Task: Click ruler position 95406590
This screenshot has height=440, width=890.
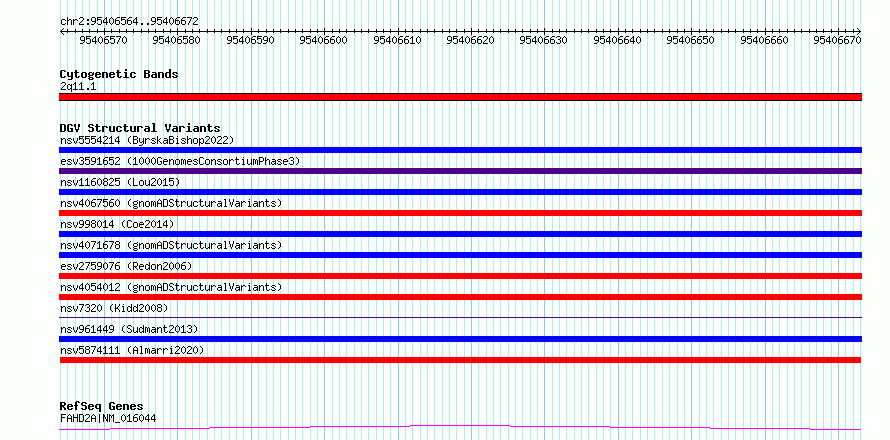Action: click(x=250, y=40)
